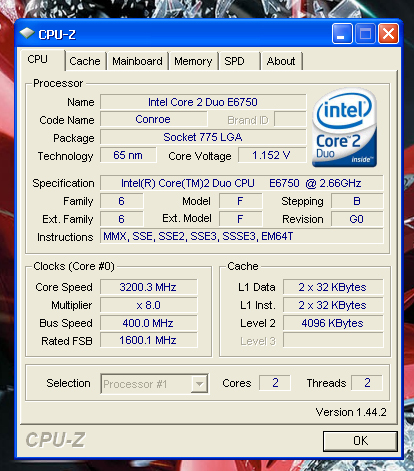Click the Core Speed value '3200.3 MHz'
The height and width of the screenshot is (471, 414).
point(149,287)
